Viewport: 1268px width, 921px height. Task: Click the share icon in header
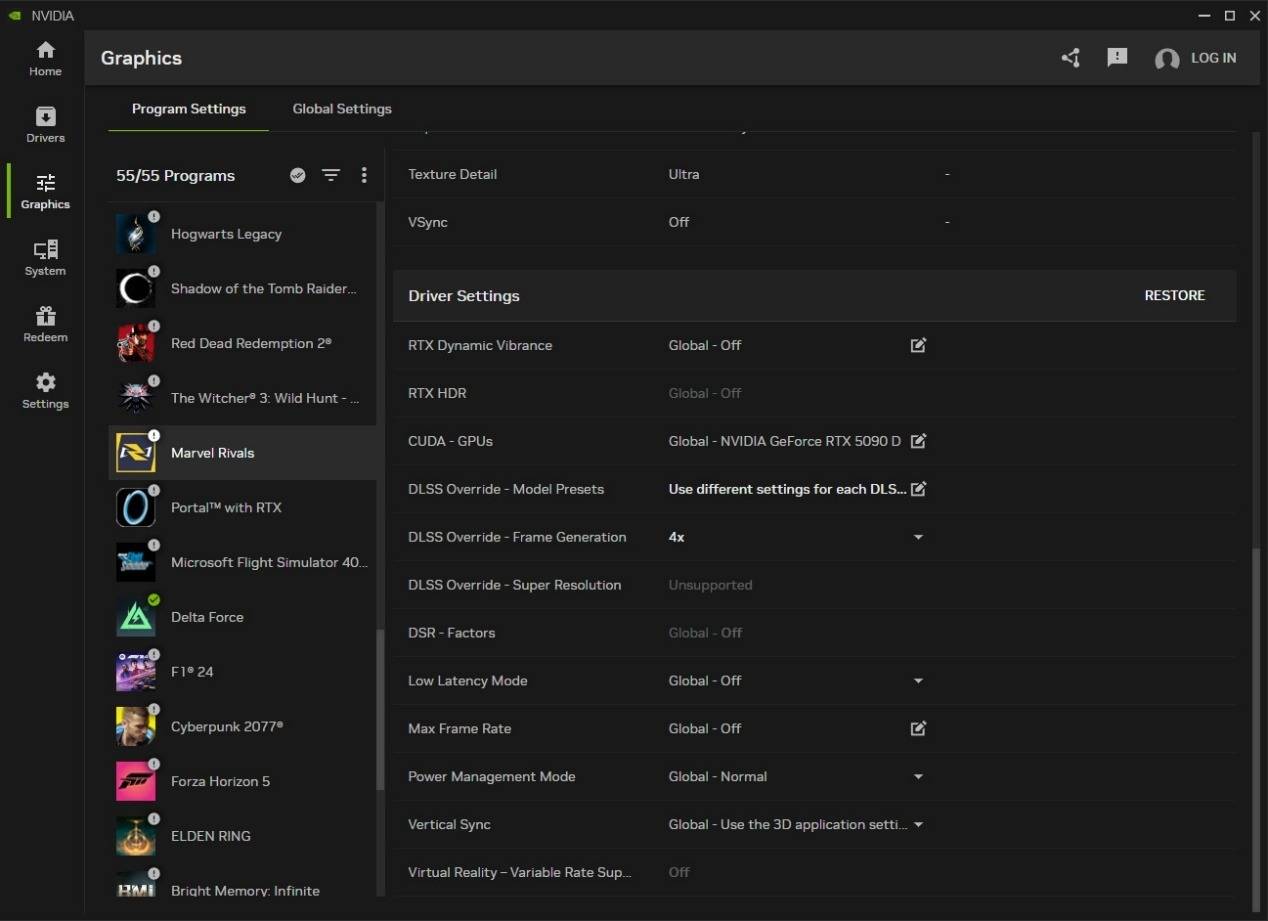tap(1071, 58)
